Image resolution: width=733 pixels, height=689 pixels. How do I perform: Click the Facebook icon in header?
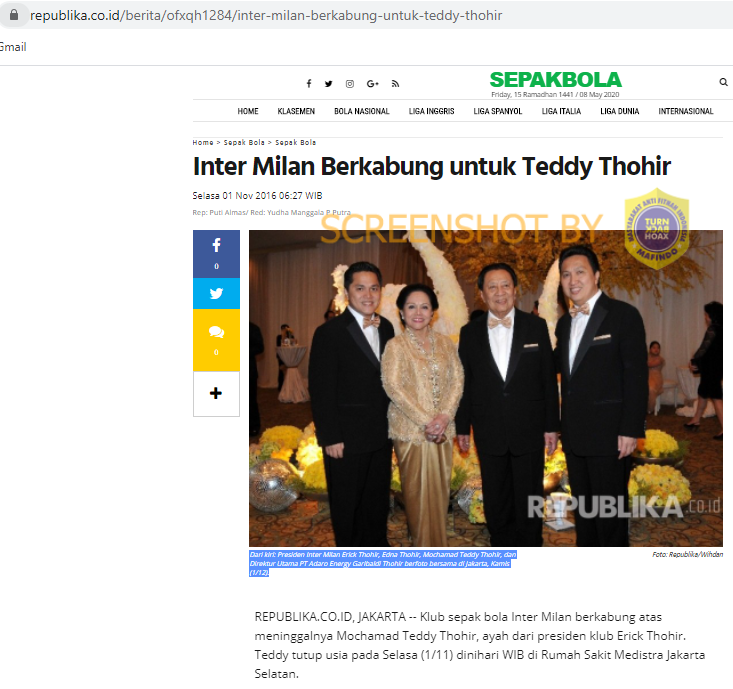(309, 84)
